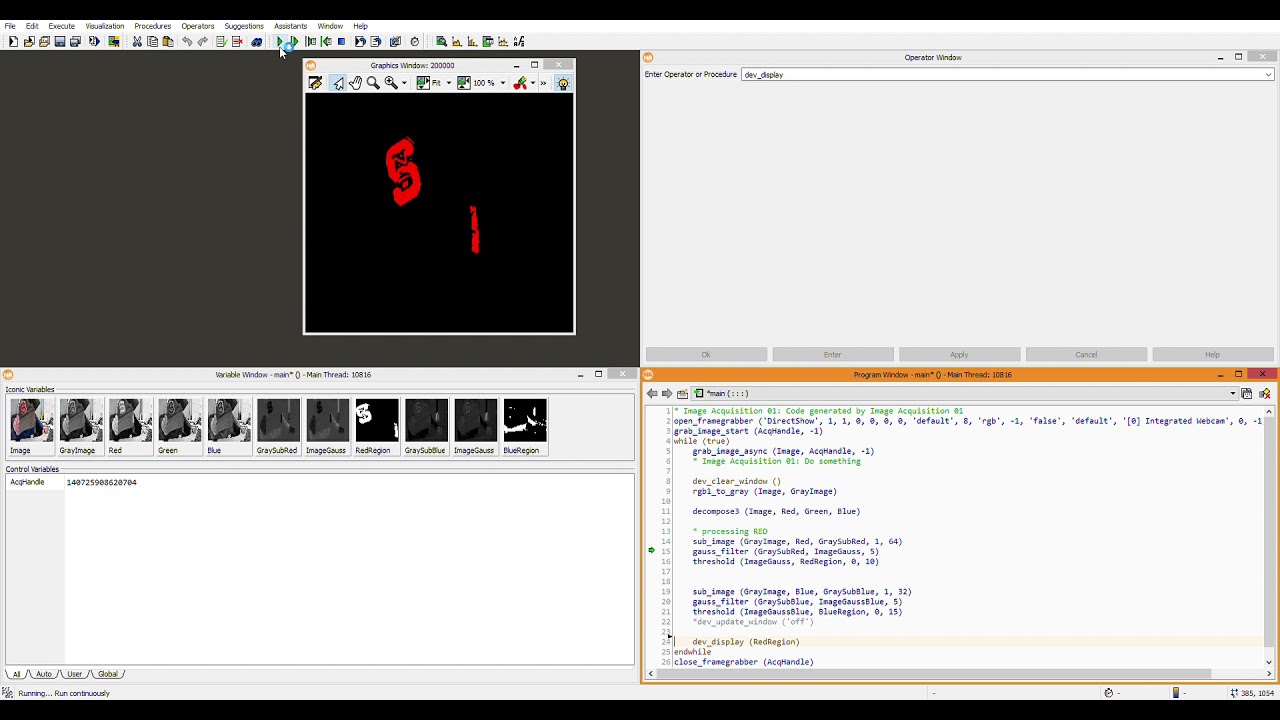
Task: Undo the last edit
Action: pos(187,41)
